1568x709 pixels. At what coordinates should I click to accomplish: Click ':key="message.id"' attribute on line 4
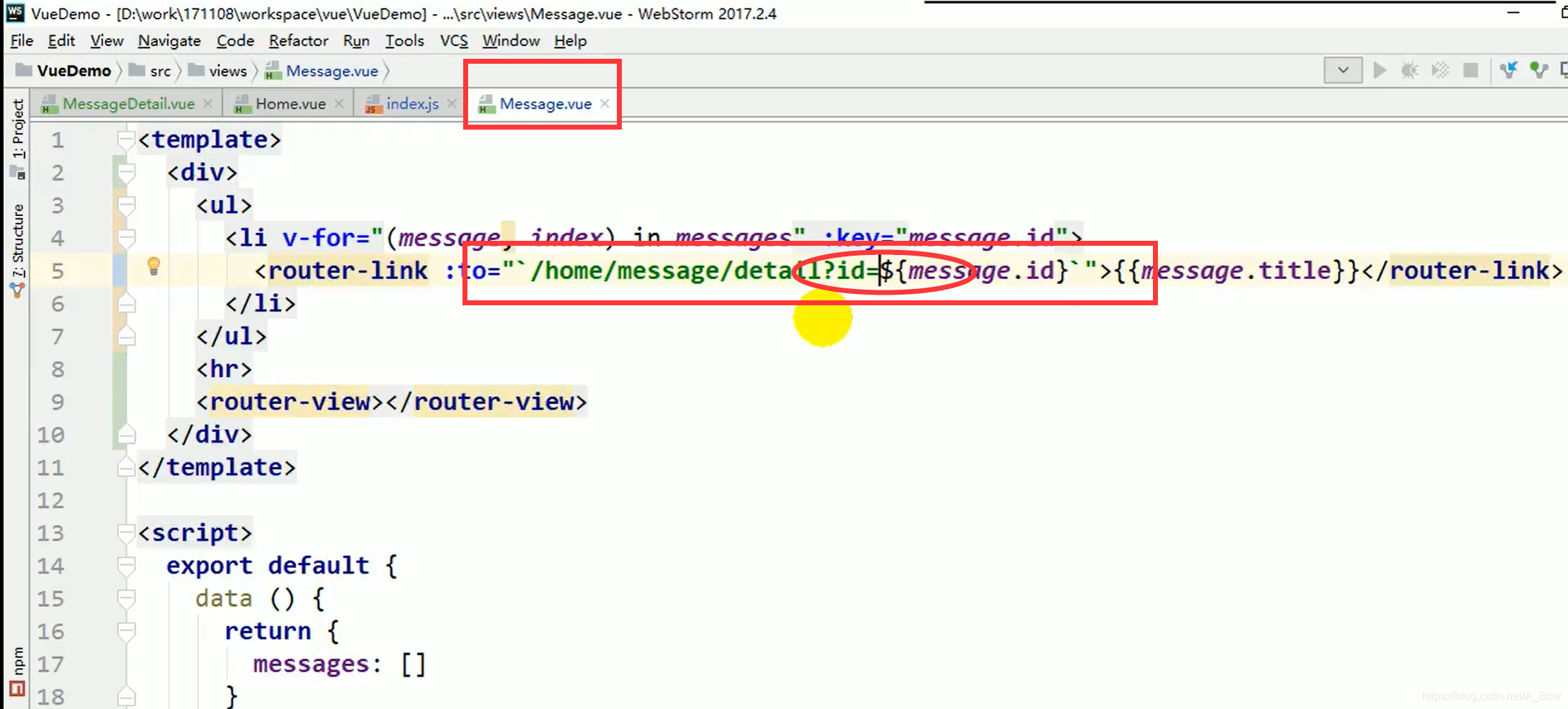945,237
